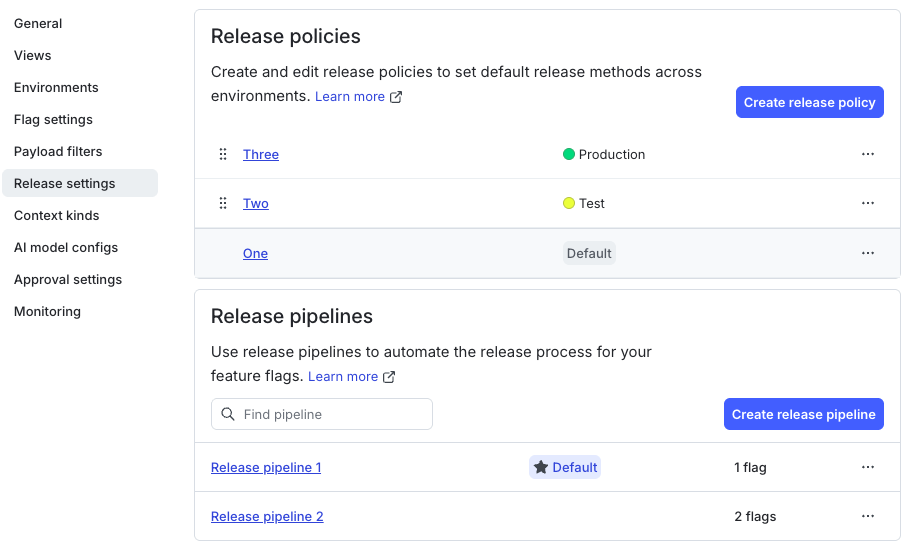Open the overflow menu for policy Two
Viewport: 909px width, 555px height.
coord(867,203)
